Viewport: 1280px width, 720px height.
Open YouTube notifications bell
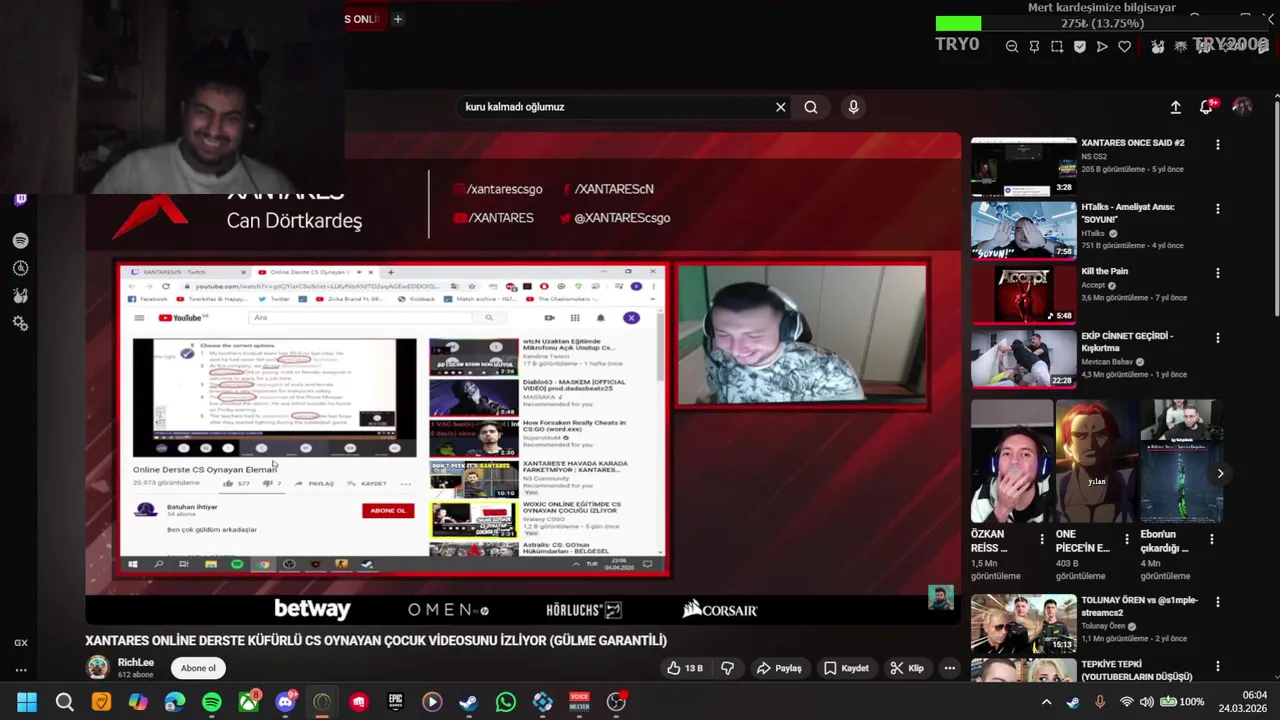(1207, 107)
